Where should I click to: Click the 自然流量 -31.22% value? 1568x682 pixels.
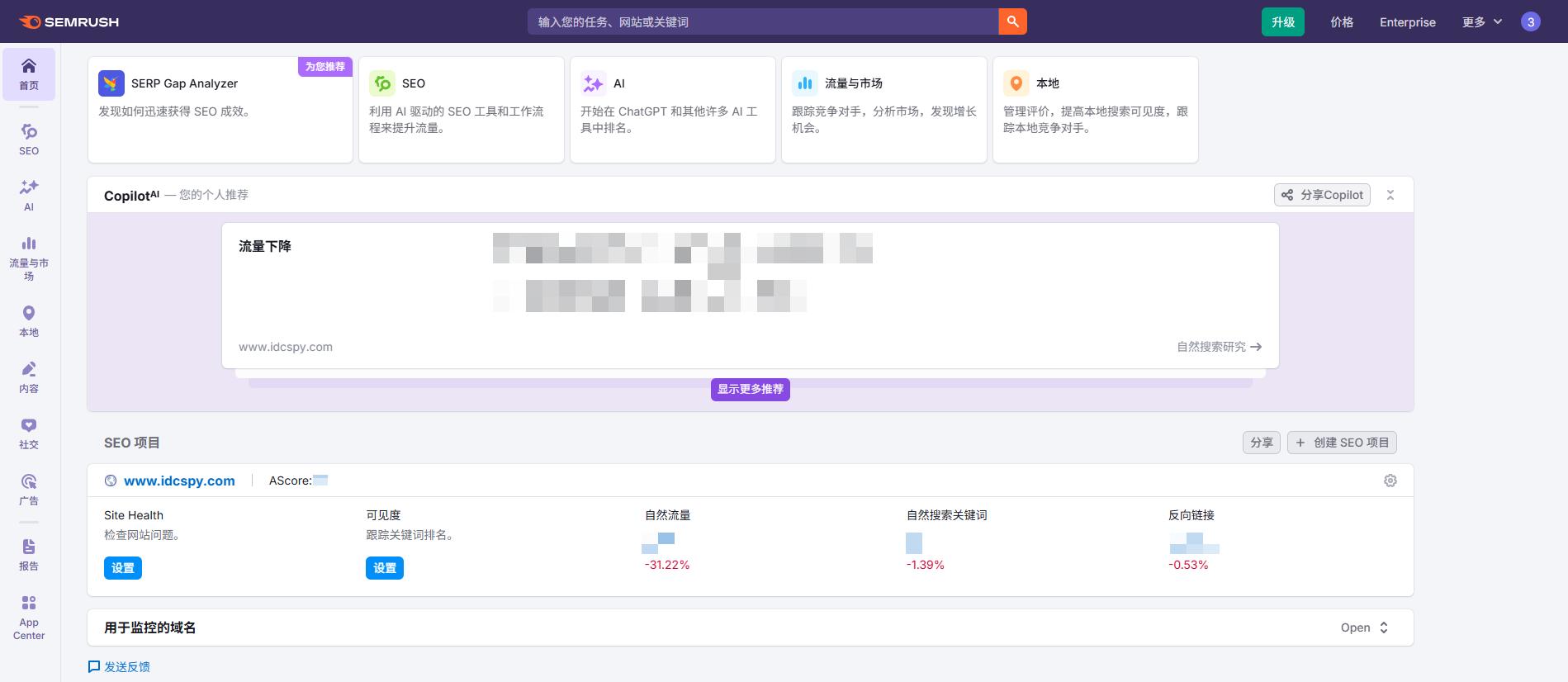coord(667,565)
